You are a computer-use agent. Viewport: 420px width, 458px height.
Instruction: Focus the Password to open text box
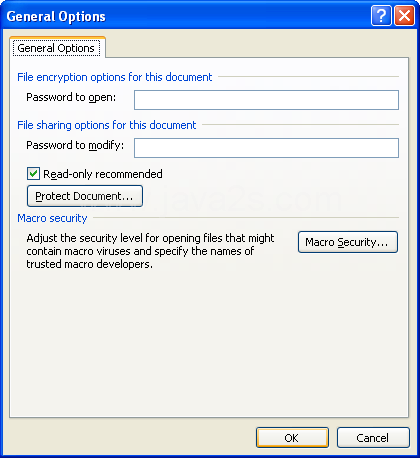266,100
